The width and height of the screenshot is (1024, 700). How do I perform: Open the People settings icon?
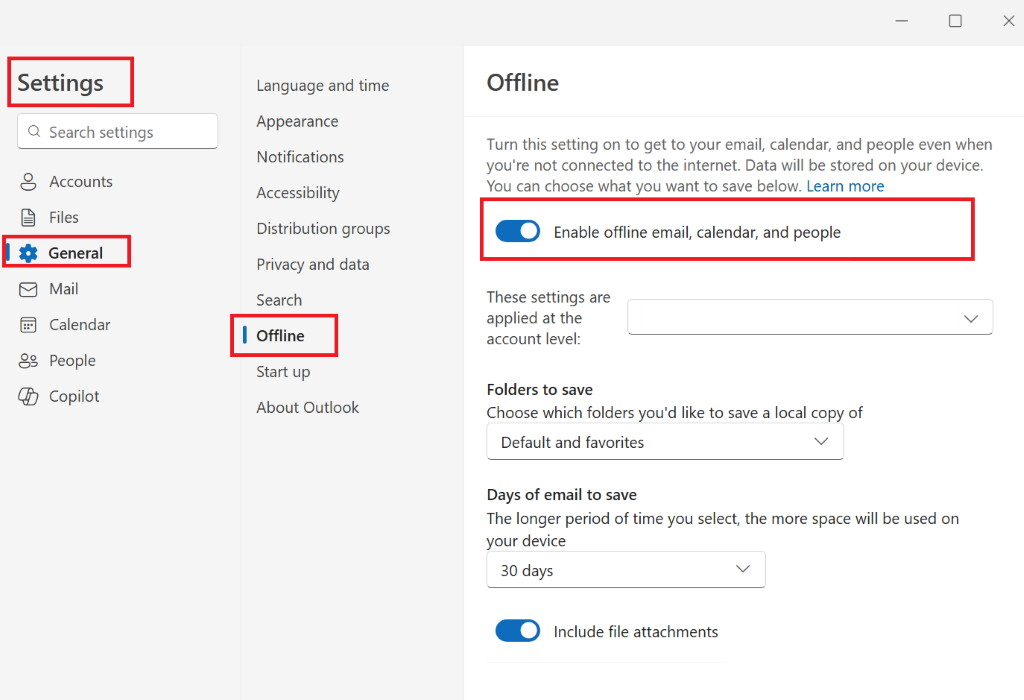[x=28, y=360]
